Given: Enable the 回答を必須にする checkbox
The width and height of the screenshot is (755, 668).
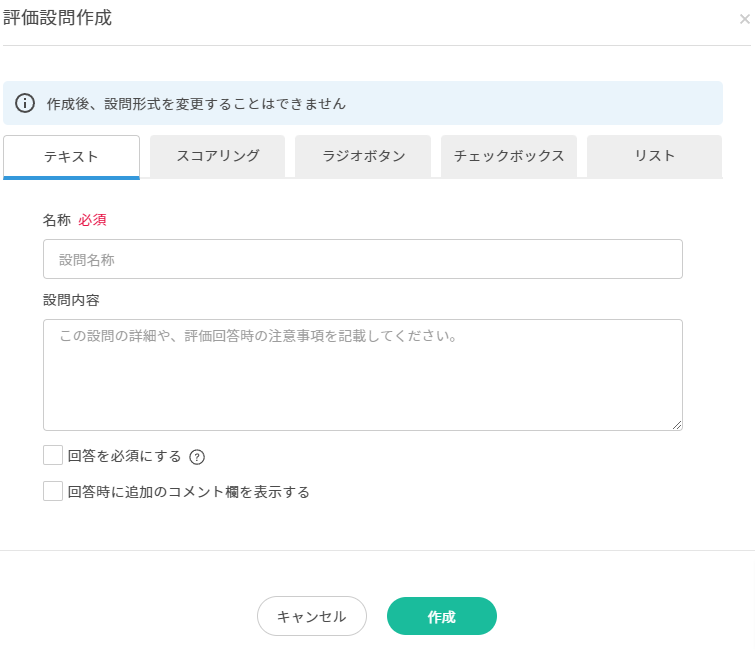Looking at the screenshot, I should pos(53,455).
